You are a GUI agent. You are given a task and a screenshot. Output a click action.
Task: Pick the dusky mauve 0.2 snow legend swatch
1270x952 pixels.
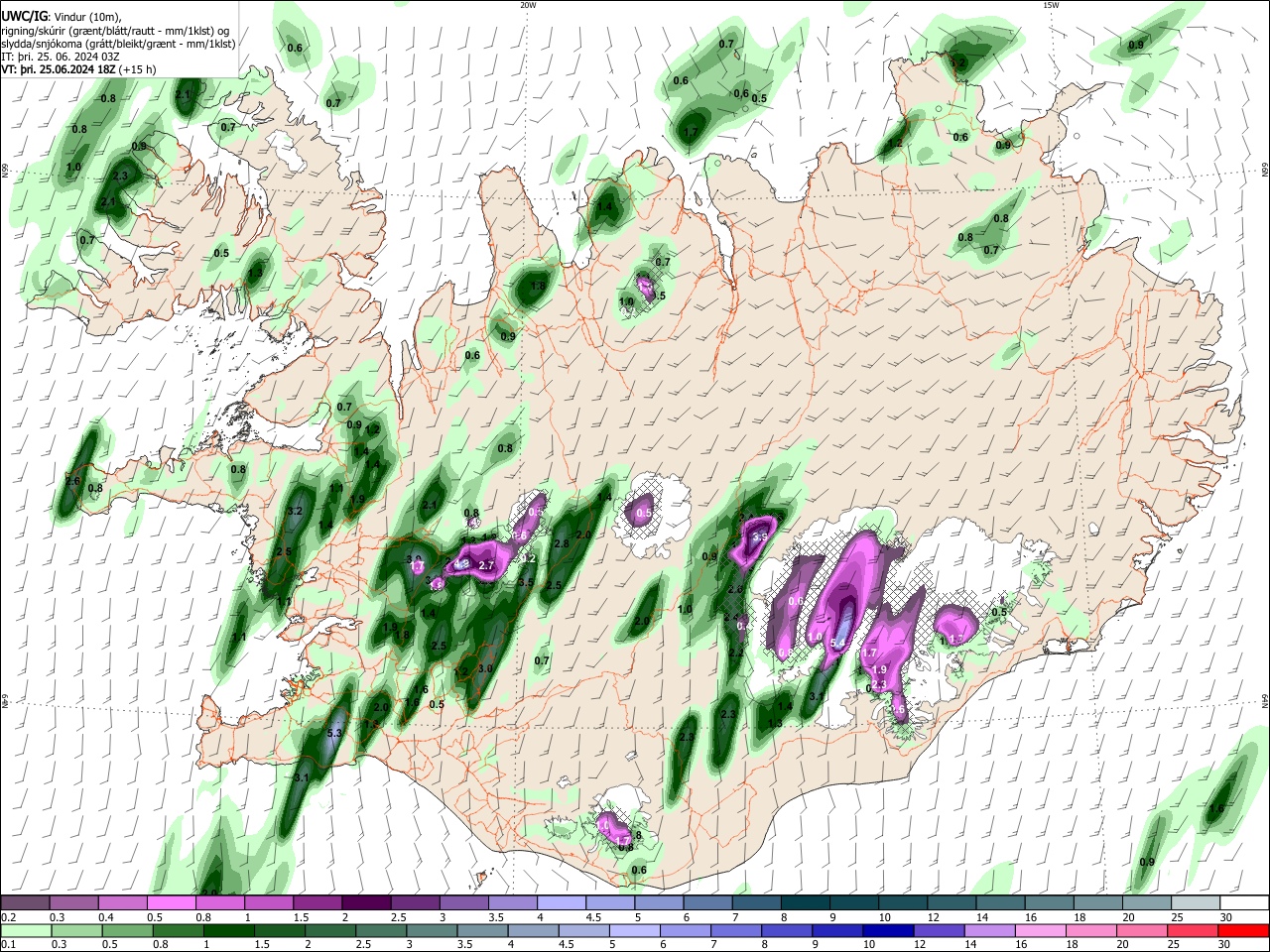[x=24, y=902]
